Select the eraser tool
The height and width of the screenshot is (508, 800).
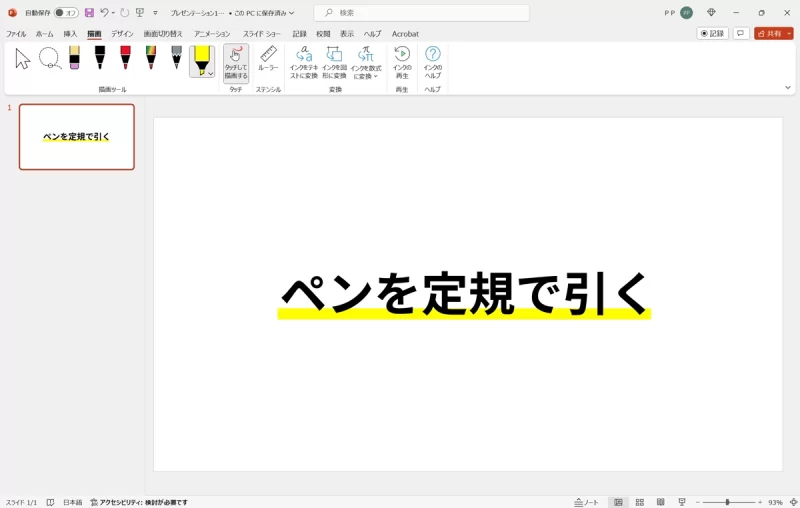pyautogui.click(x=74, y=58)
